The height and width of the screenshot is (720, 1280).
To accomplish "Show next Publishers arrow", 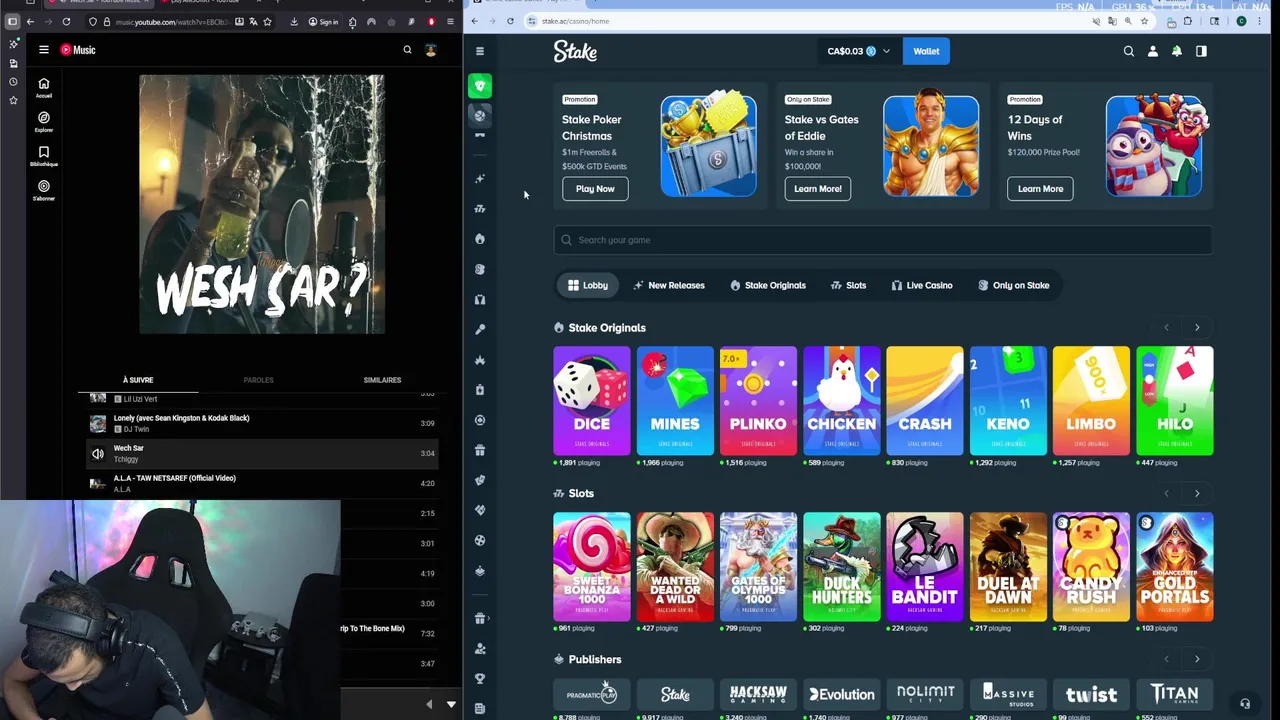I will tap(1197, 659).
